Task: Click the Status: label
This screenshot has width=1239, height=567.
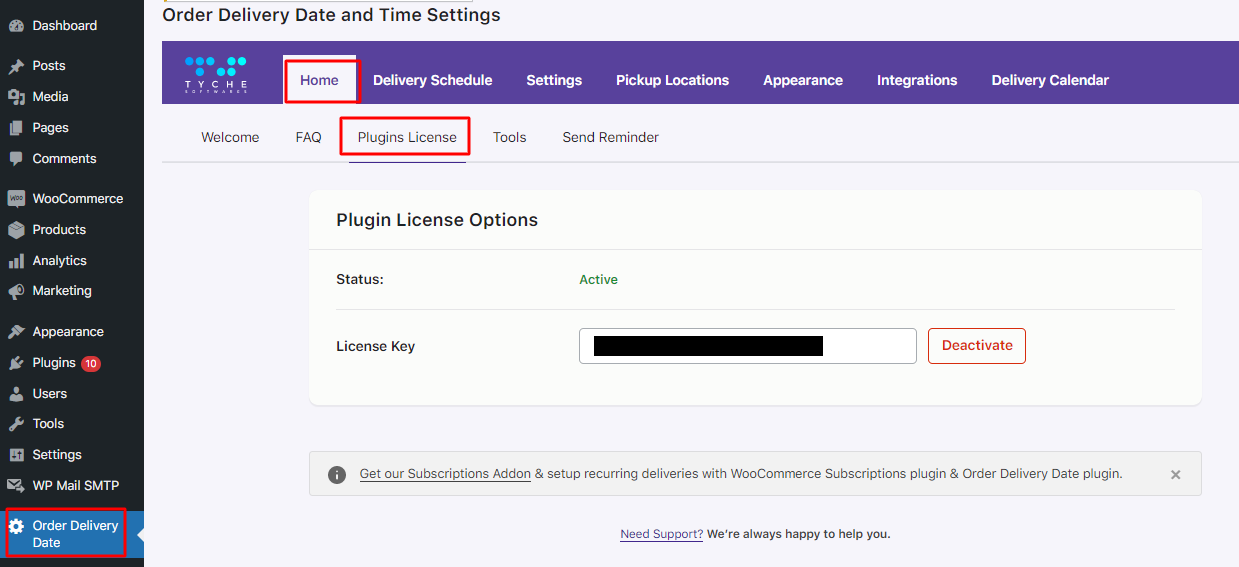Action: coord(360,280)
